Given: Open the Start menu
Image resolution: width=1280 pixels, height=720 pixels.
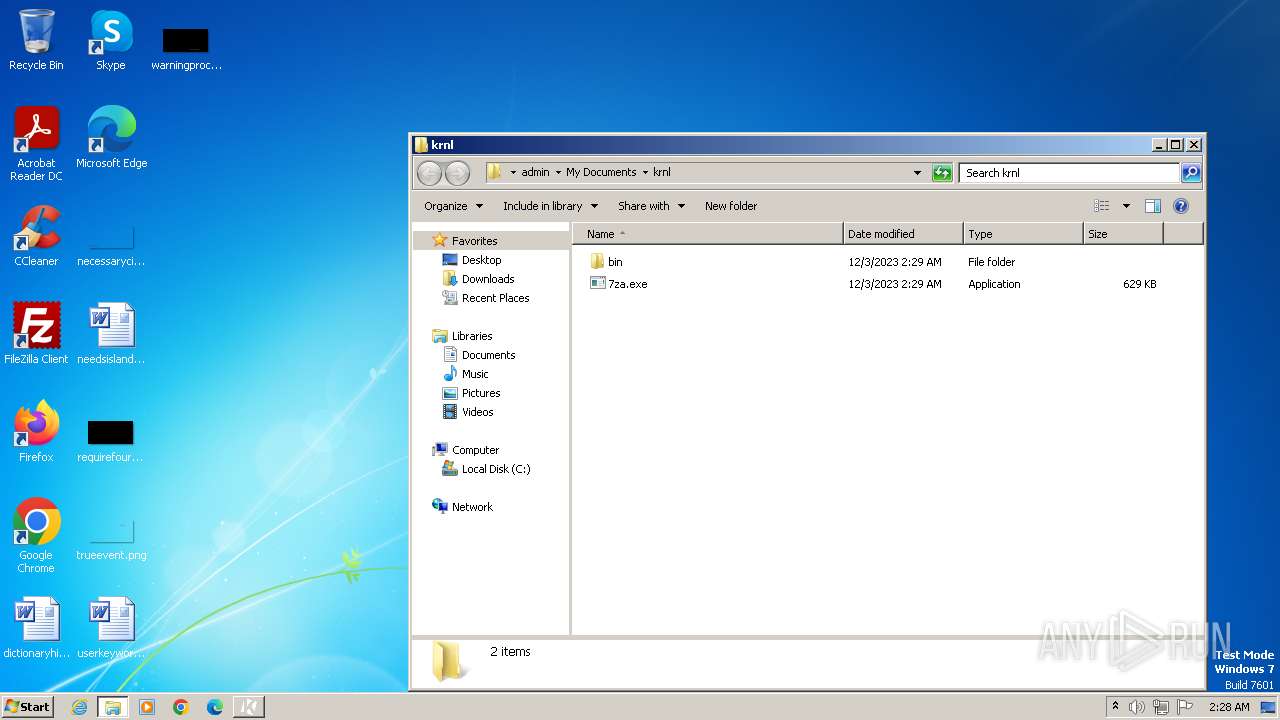Looking at the screenshot, I should coord(27,707).
